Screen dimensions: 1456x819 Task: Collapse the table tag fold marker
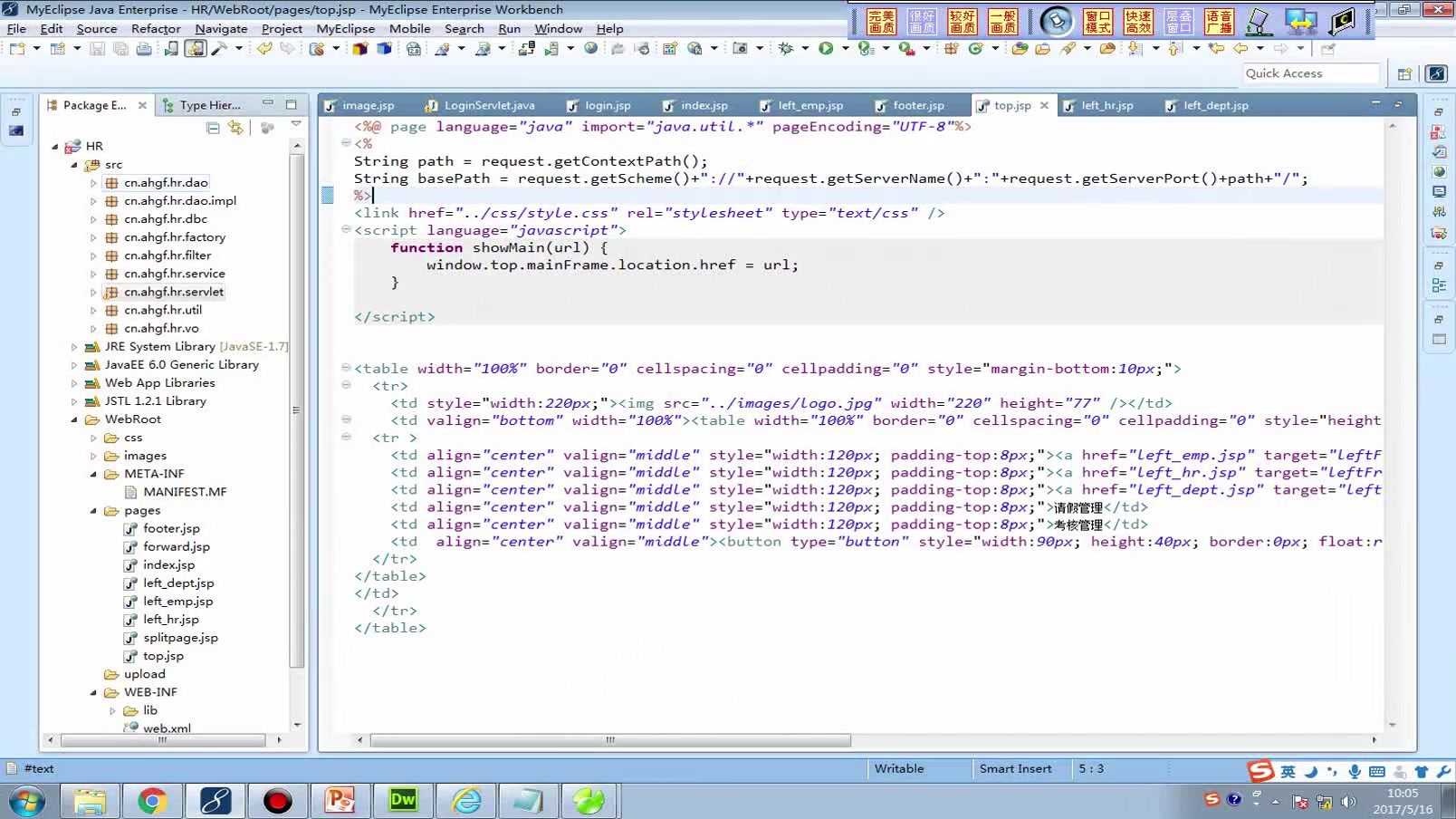(346, 368)
